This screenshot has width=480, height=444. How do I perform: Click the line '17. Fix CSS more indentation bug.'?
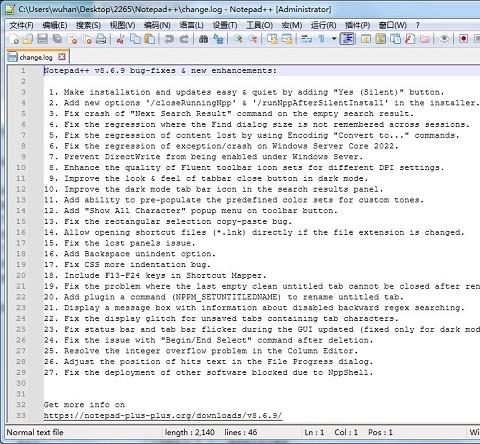click(x=127, y=265)
